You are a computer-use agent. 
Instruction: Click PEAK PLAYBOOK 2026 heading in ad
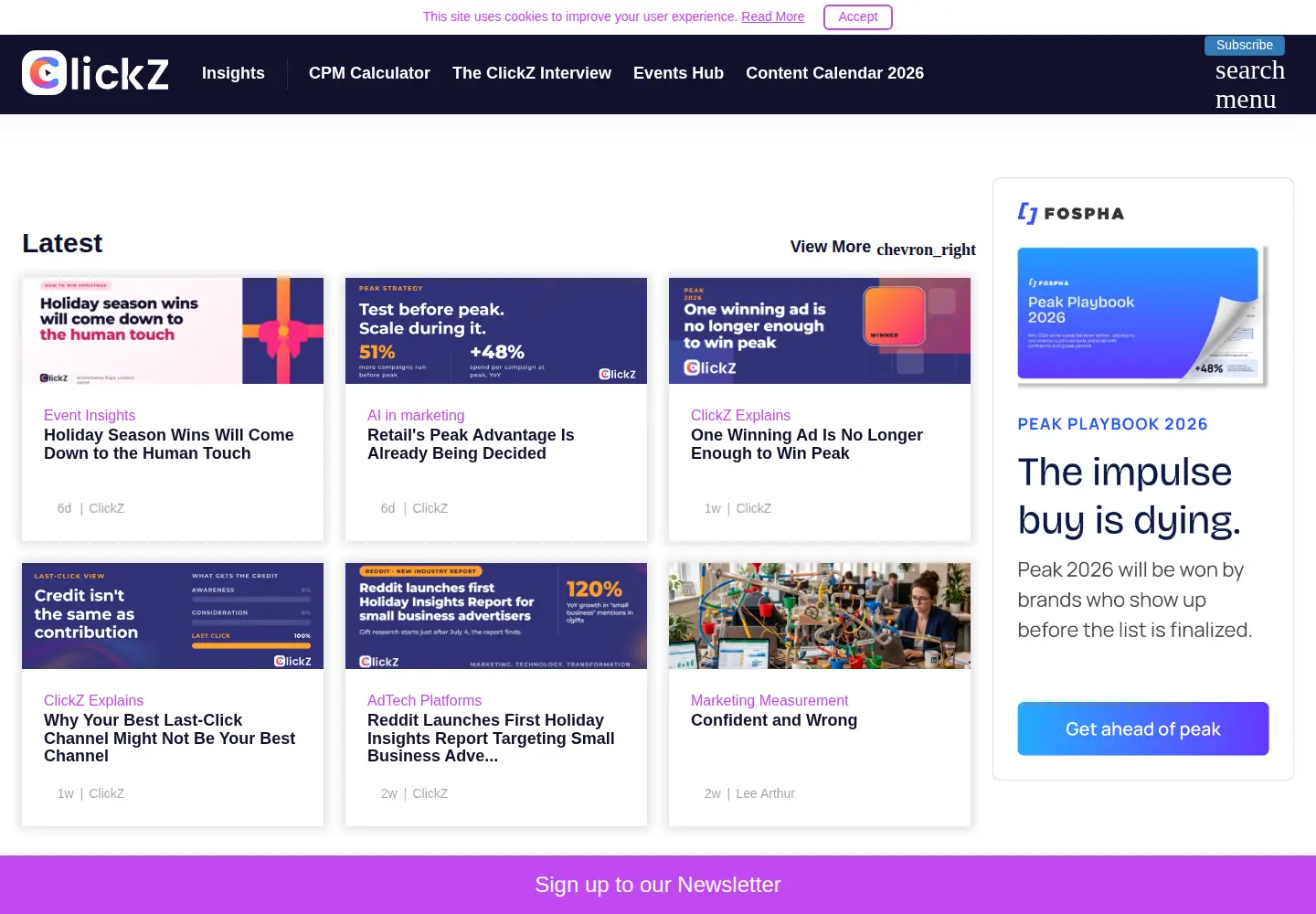[1112, 424]
